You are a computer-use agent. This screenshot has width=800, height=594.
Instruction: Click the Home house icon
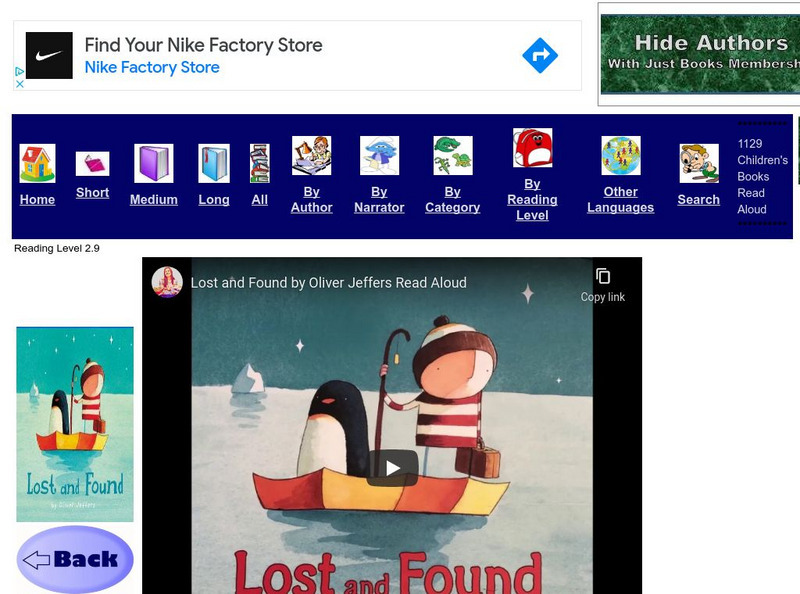pyautogui.click(x=37, y=160)
